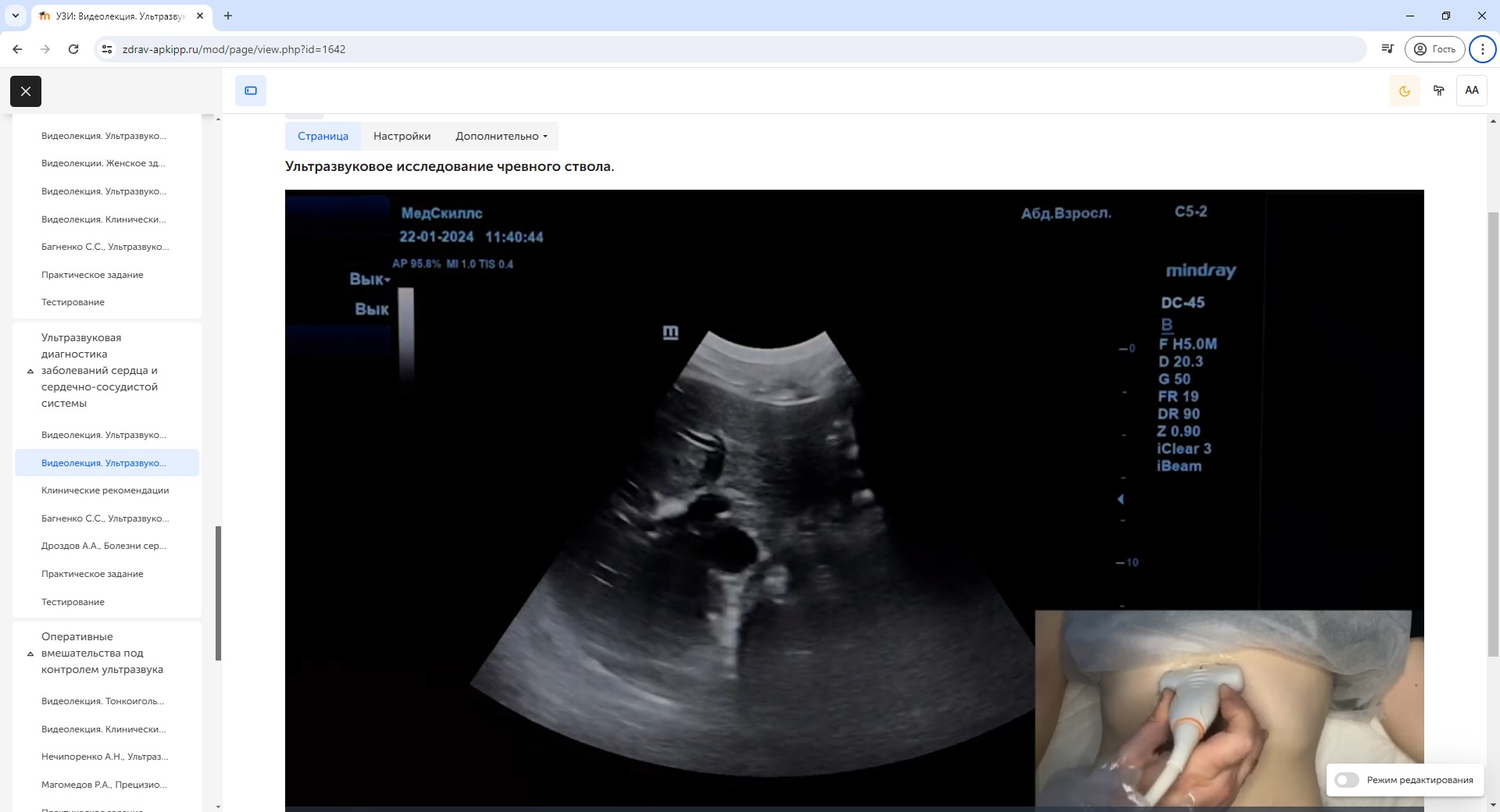Click the browser reload icon
Screen dimensions: 1500x812
pyautogui.click(x=73, y=49)
